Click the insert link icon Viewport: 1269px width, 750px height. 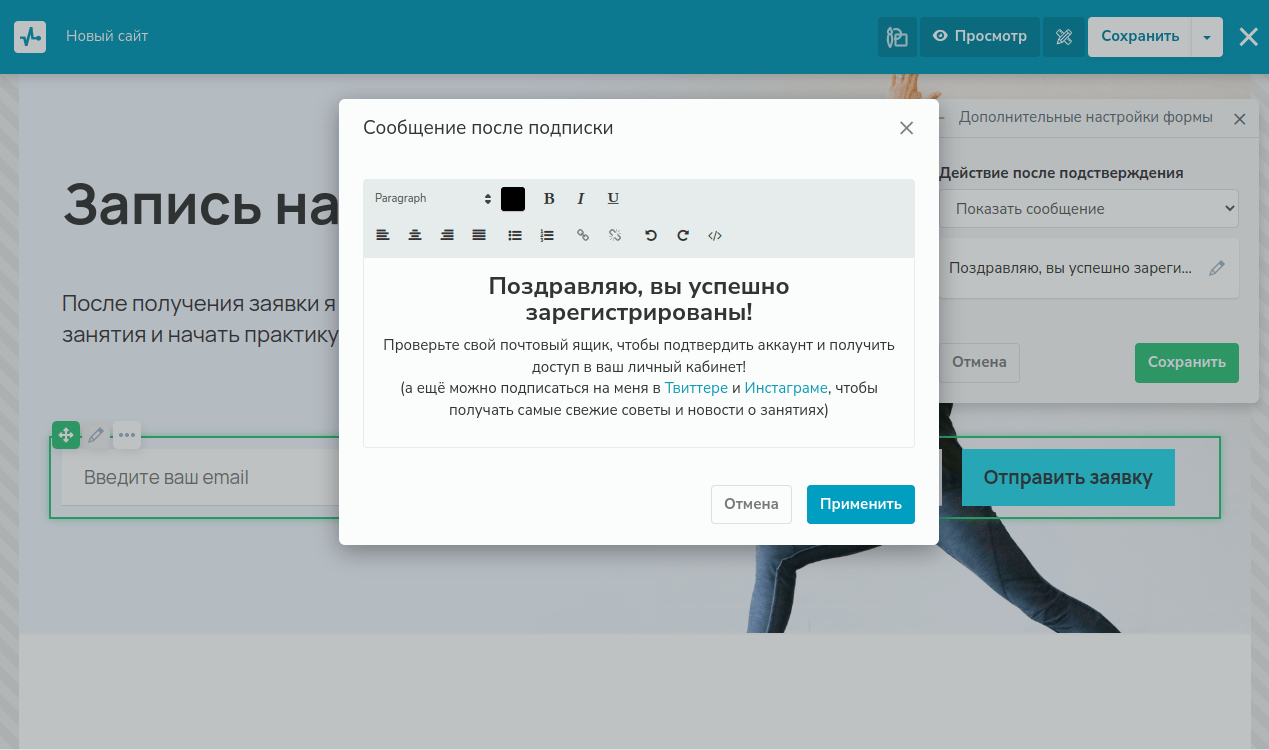[x=583, y=235]
